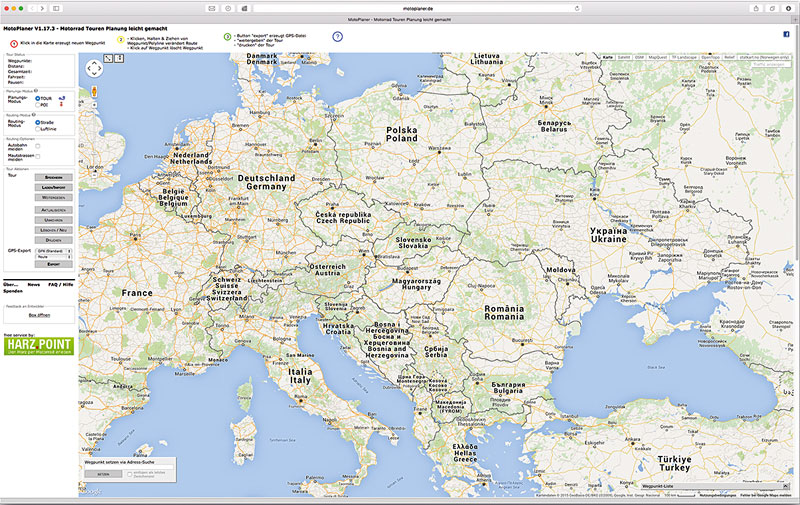Image resolution: width=800 pixels, height=505 pixels.
Task: Select the POI planning mode radio button
Action: coord(38,105)
